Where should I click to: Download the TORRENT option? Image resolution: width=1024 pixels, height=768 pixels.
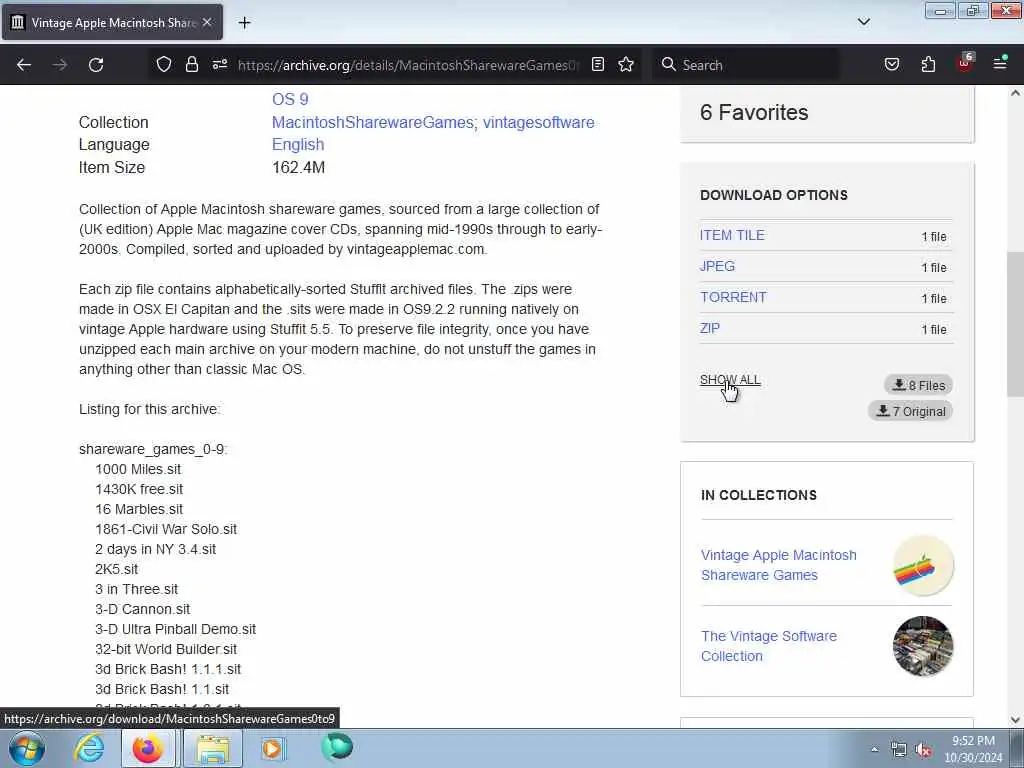(x=733, y=297)
